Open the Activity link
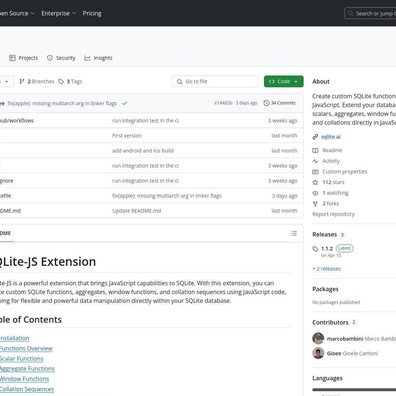Viewport: 396px width, 396px height. [331, 161]
